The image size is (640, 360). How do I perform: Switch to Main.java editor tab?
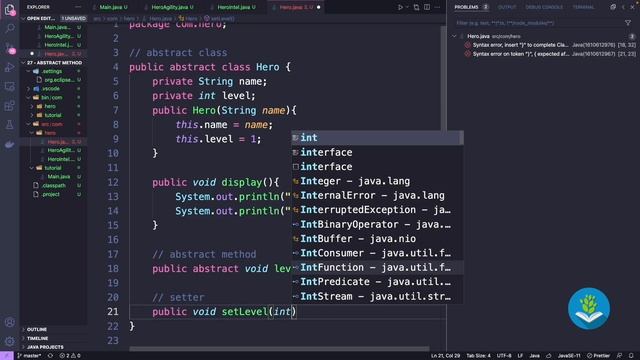pyautogui.click(x=113, y=7)
